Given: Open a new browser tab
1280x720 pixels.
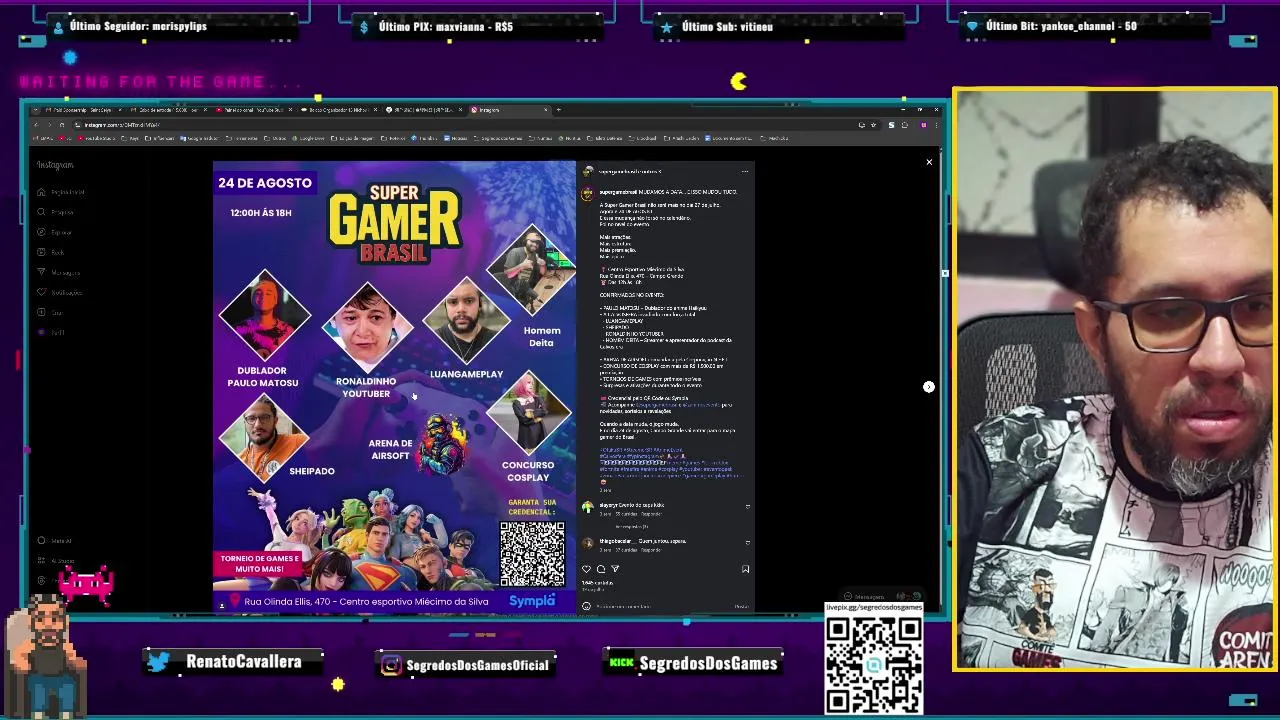Looking at the screenshot, I should pyautogui.click(x=559, y=110).
